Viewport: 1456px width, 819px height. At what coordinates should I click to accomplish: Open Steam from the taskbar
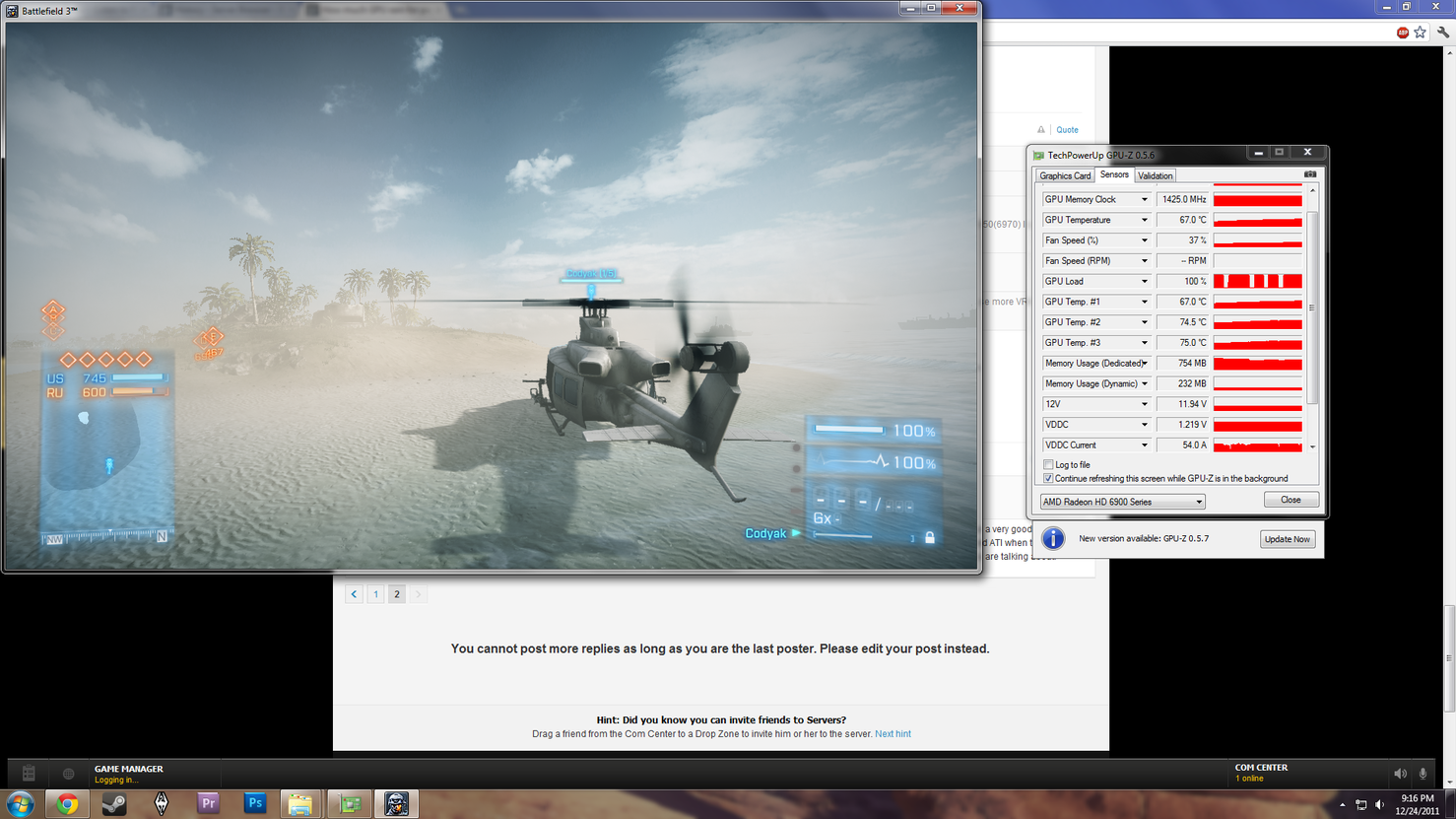click(x=114, y=804)
